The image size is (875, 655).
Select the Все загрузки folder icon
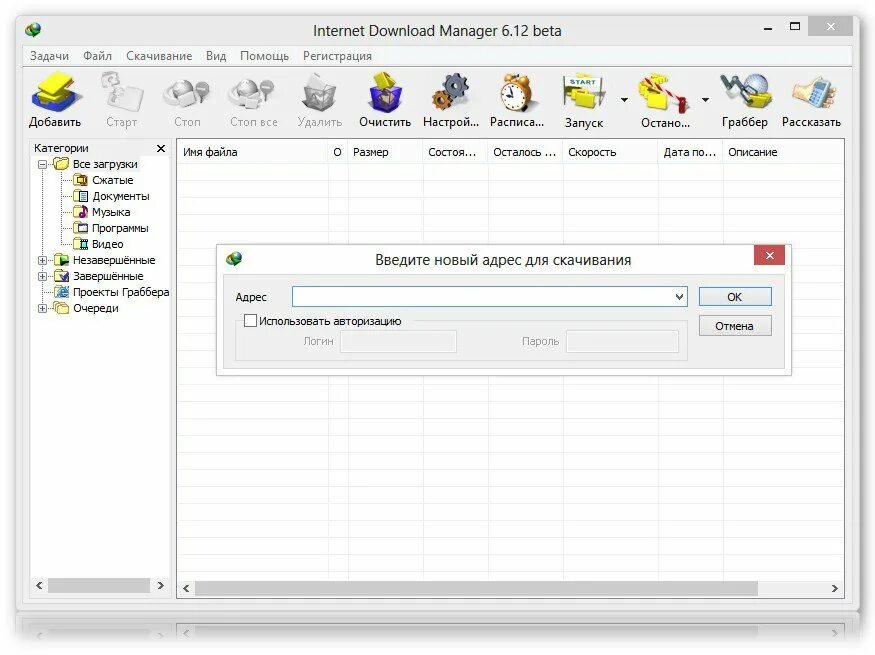(x=61, y=164)
